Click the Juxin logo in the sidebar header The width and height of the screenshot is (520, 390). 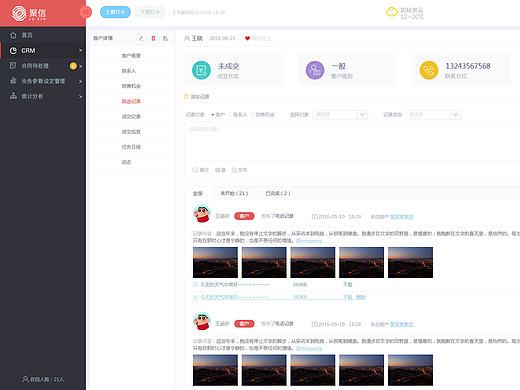pos(29,13)
